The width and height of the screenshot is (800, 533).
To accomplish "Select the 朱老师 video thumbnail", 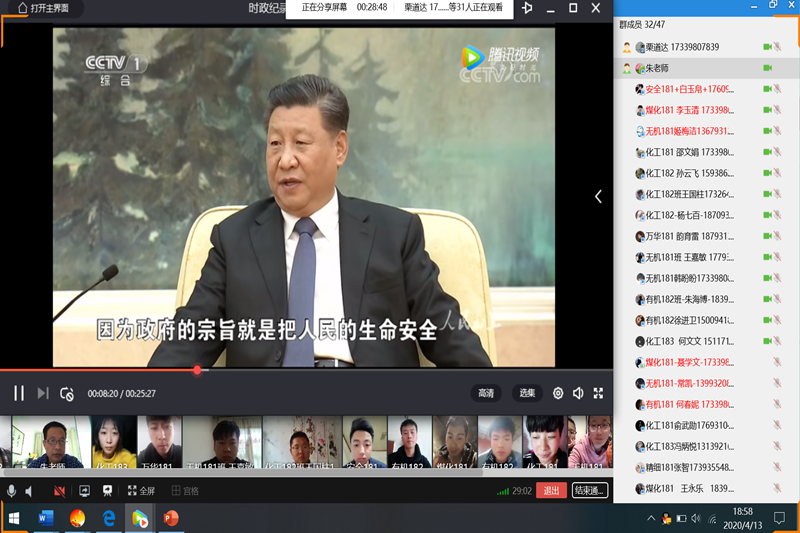I will 52,443.
